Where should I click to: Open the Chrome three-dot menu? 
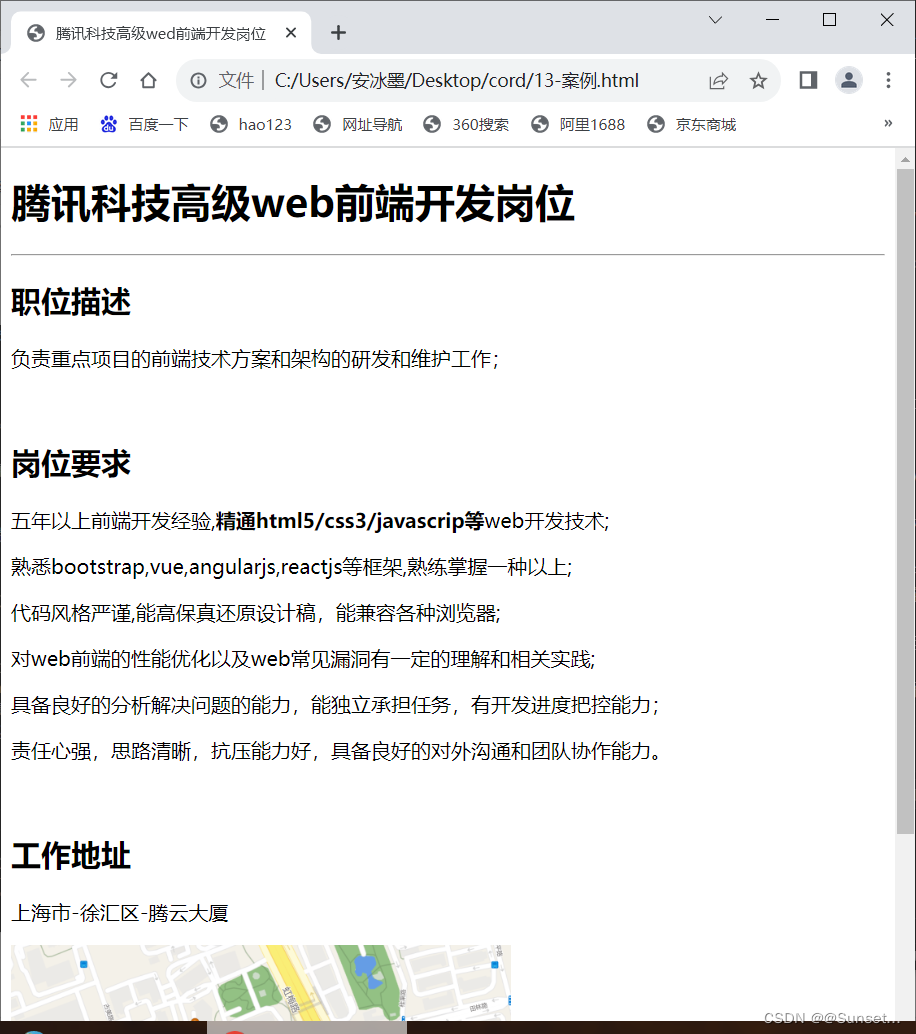pyautogui.click(x=888, y=80)
